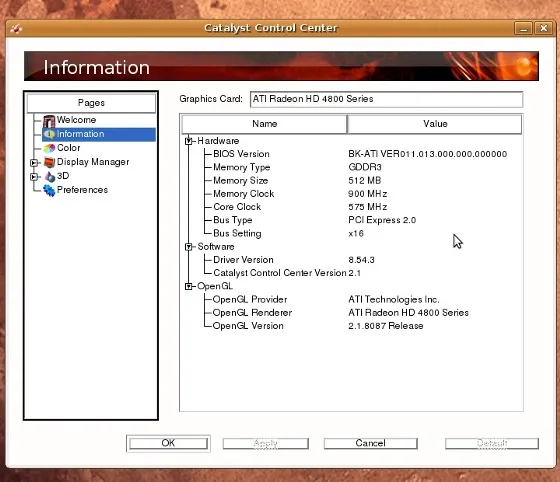Select the Software tree row
The image size is (560, 482).
click(x=216, y=247)
